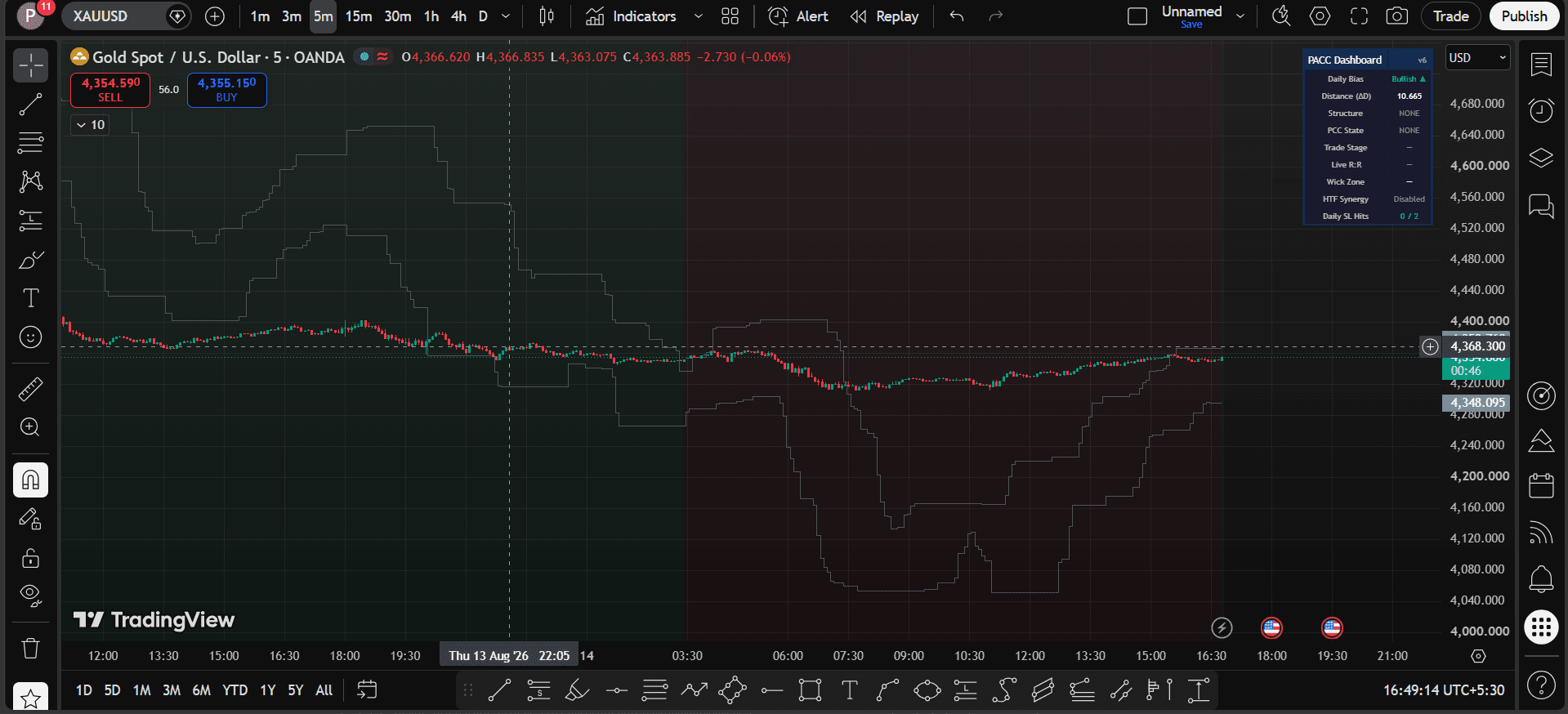
Task: Open the watchlist panel icon
Action: [1542, 65]
